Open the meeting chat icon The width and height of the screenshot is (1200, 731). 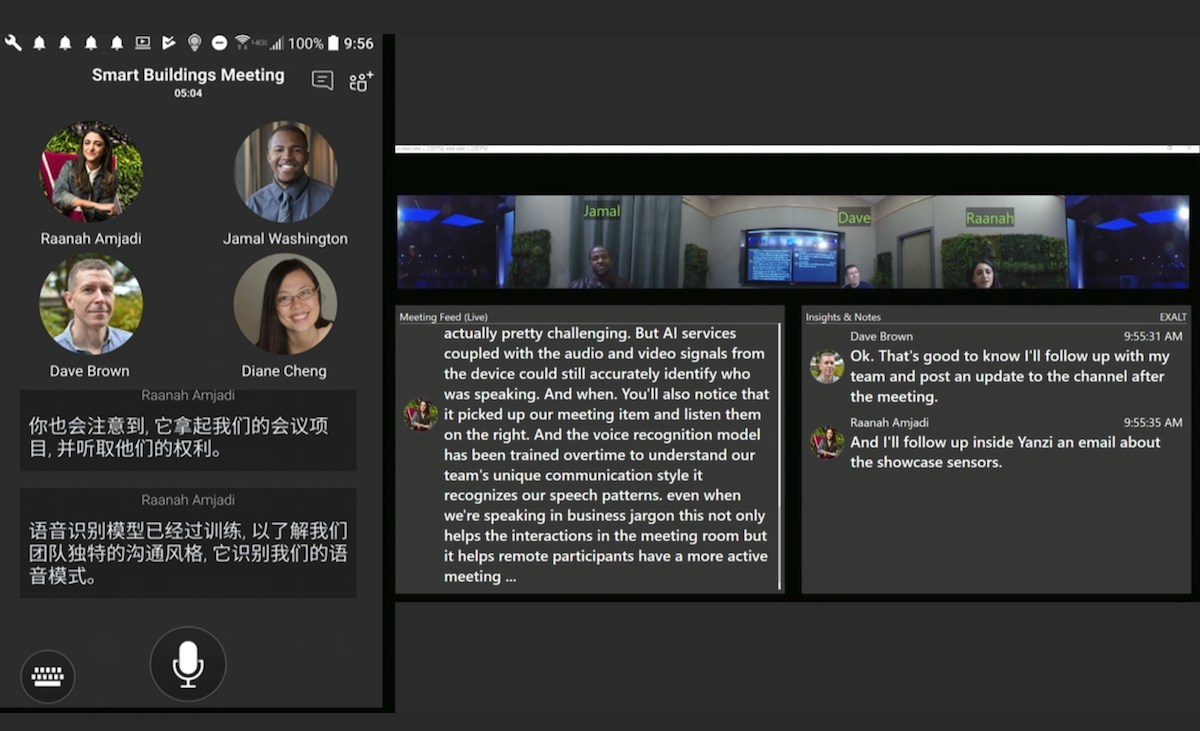(322, 81)
